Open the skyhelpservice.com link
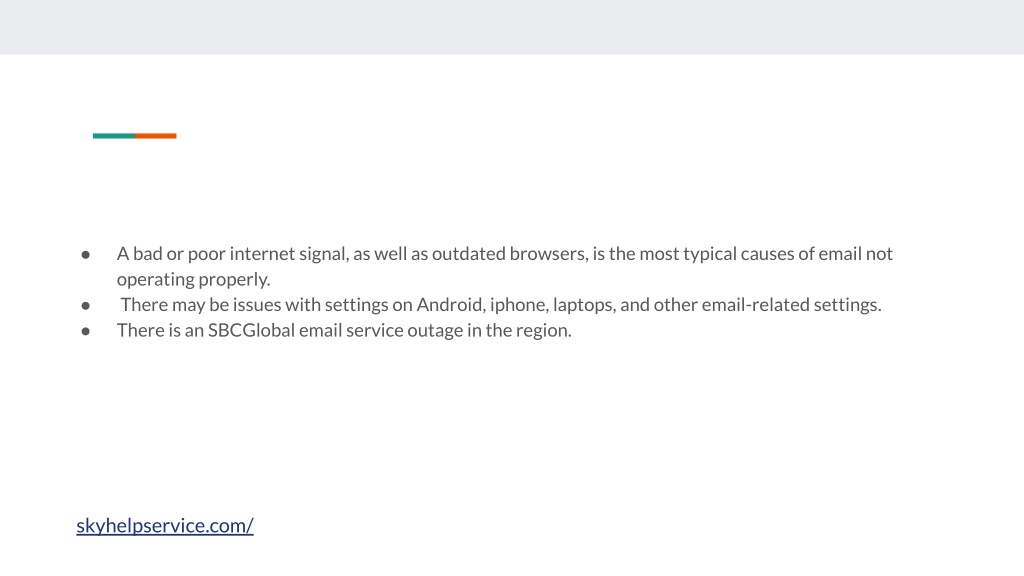The height and width of the screenshot is (576, 1024). pyautogui.click(x=165, y=526)
